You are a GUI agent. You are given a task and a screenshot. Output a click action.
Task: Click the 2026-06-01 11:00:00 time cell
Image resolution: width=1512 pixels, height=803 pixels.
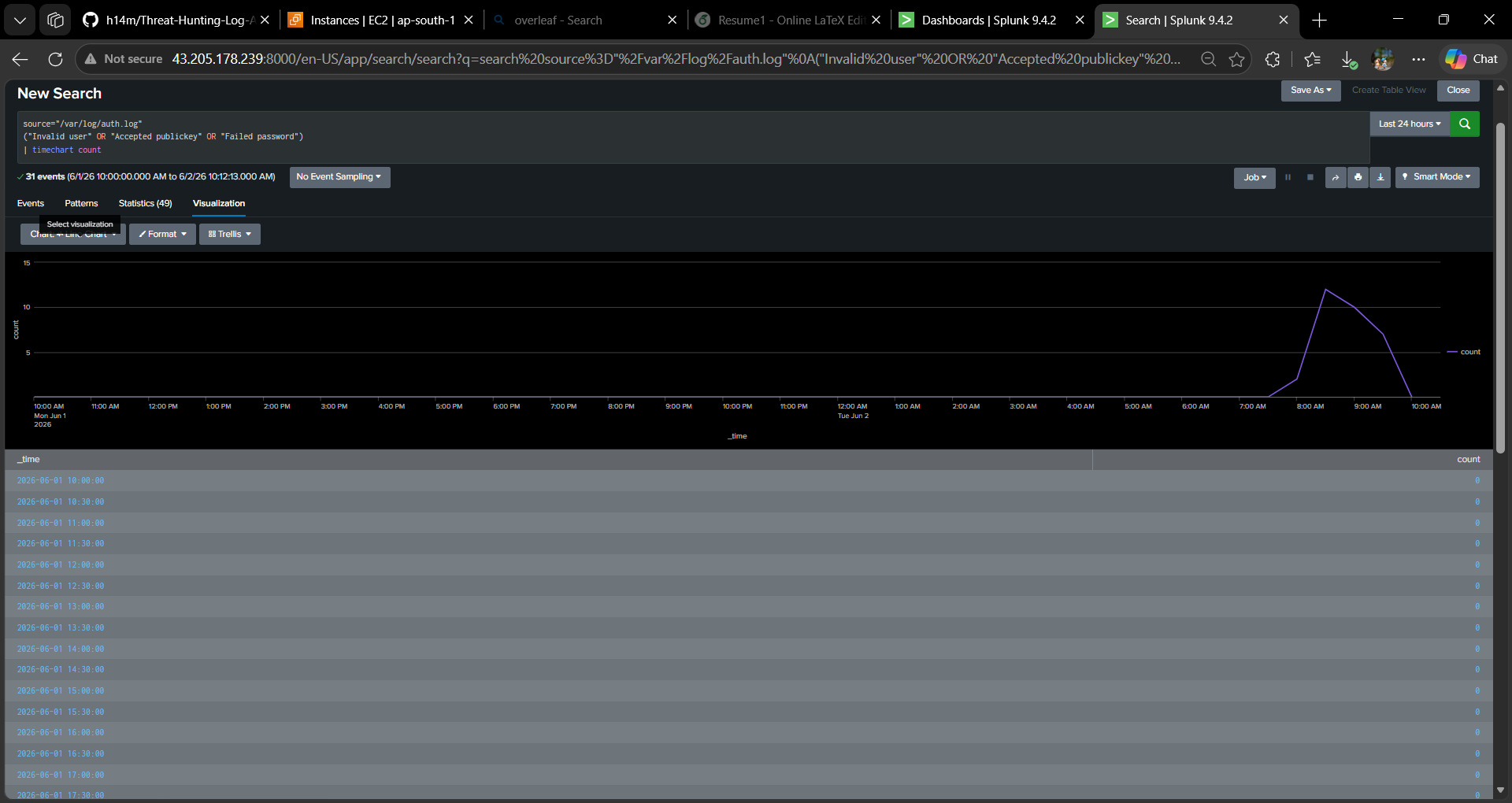tap(61, 524)
